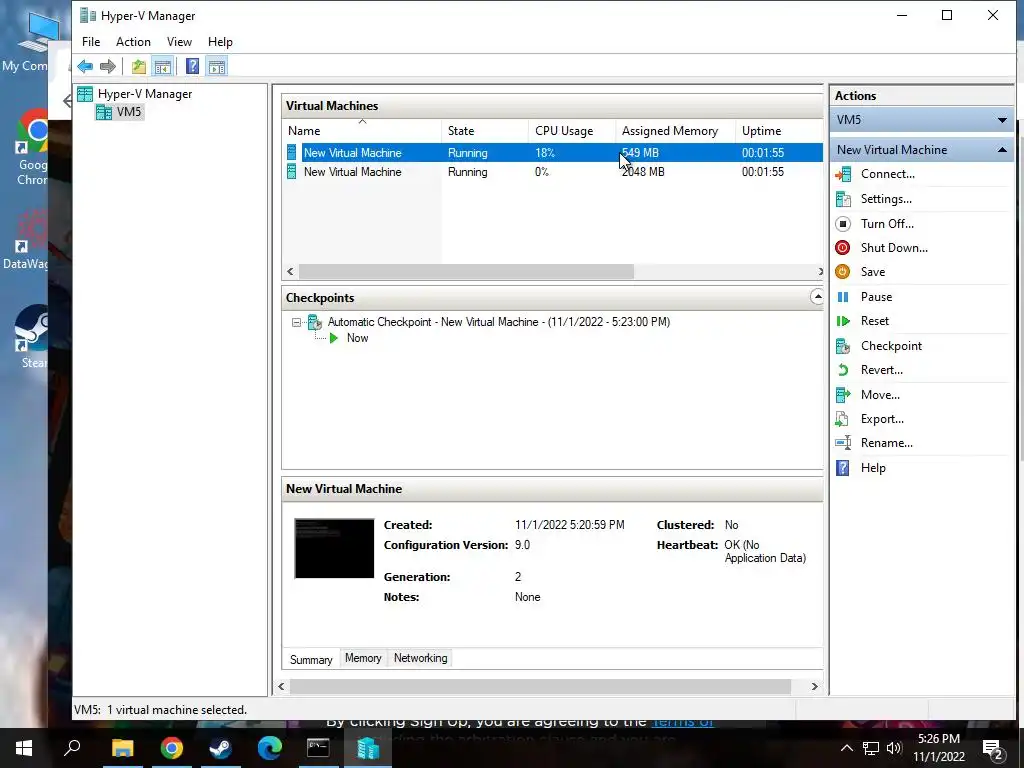Viewport: 1024px width, 768px height.
Task: Collapse the Automatic Checkpoint tree node
Action: coord(296,323)
